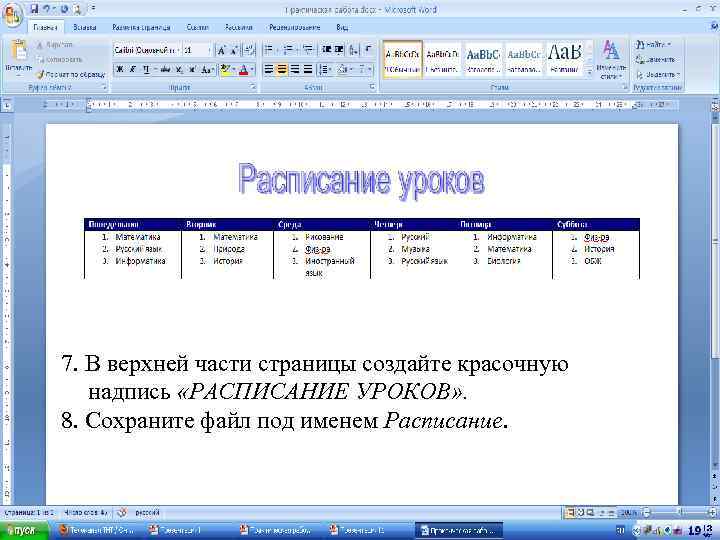Click the Save icon in quick access toolbar
720x540 pixels.
pos(34,9)
